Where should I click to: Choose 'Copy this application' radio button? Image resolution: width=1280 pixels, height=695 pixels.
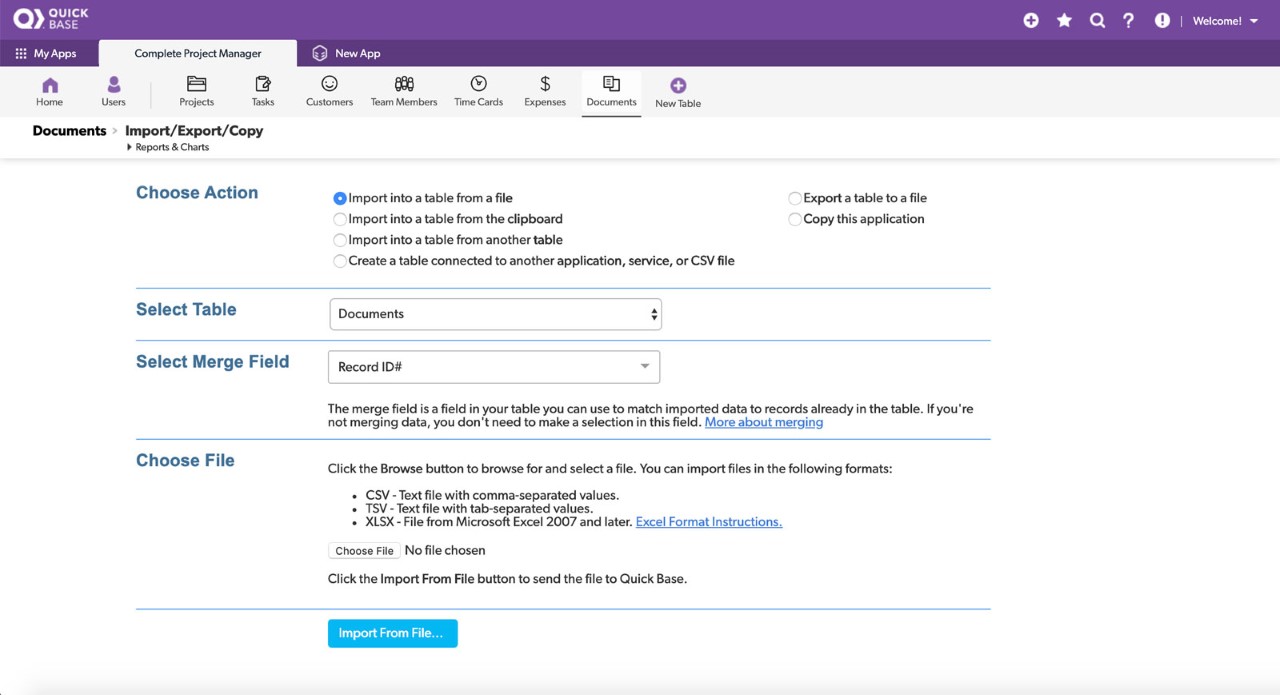click(795, 219)
